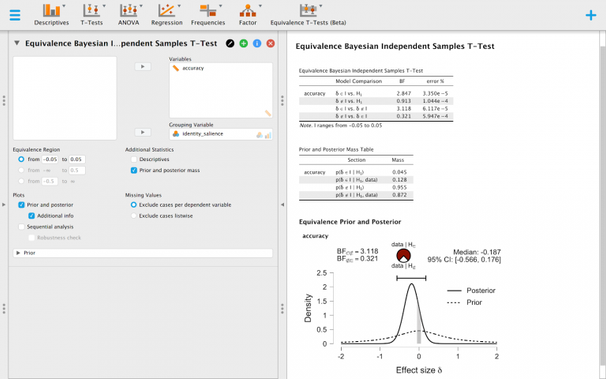Remove analysis with the red X icon
The image size is (606, 379).
point(271,43)
